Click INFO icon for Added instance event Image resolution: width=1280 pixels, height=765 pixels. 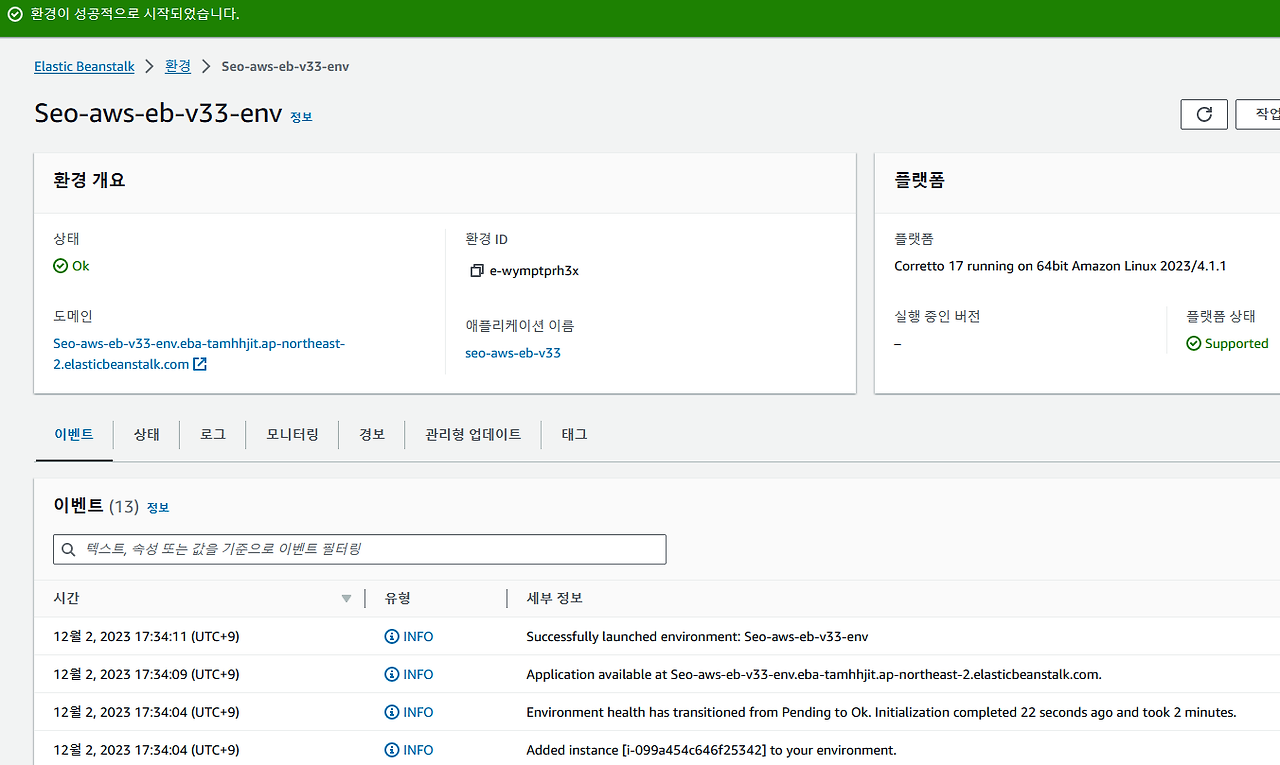pyautogui.click(x=392, y=750)
